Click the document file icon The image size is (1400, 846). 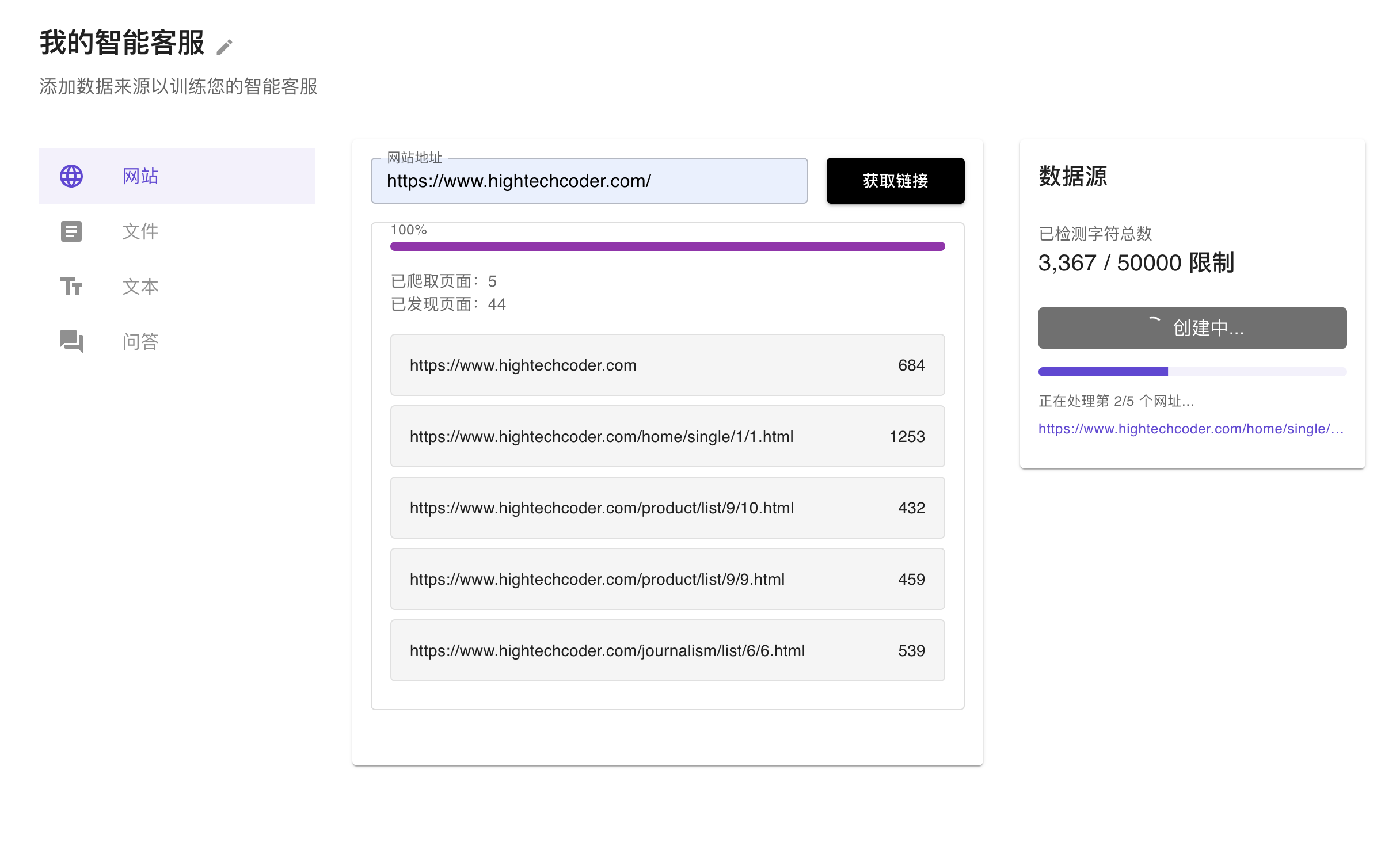(x=71, y=231)
